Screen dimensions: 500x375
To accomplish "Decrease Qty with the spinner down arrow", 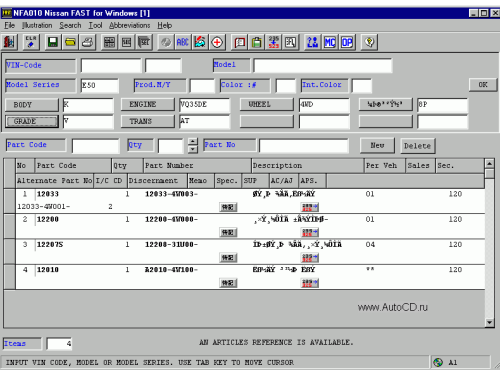I will coord(193,149).
